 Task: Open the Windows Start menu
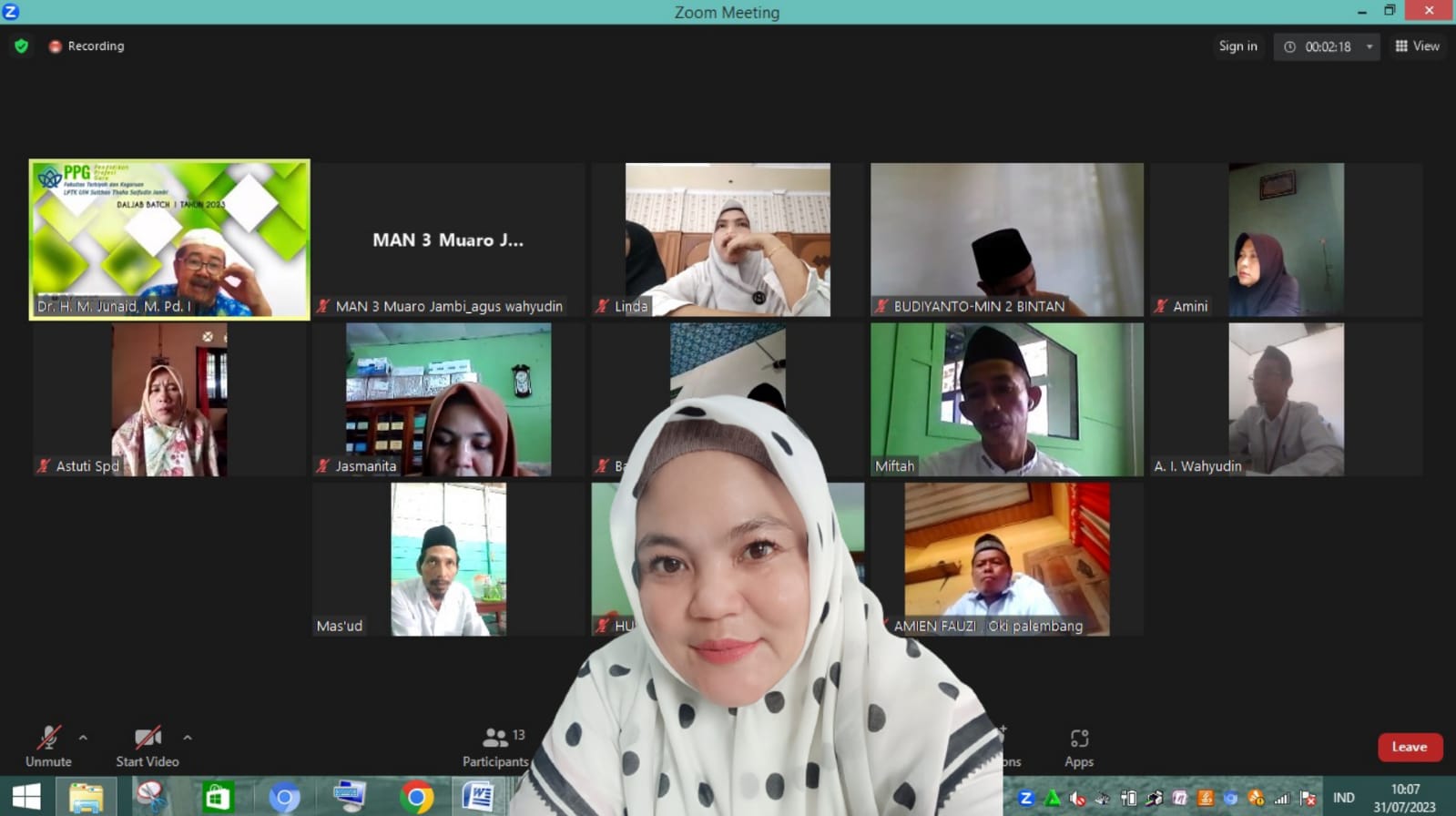tap(25, 798)
